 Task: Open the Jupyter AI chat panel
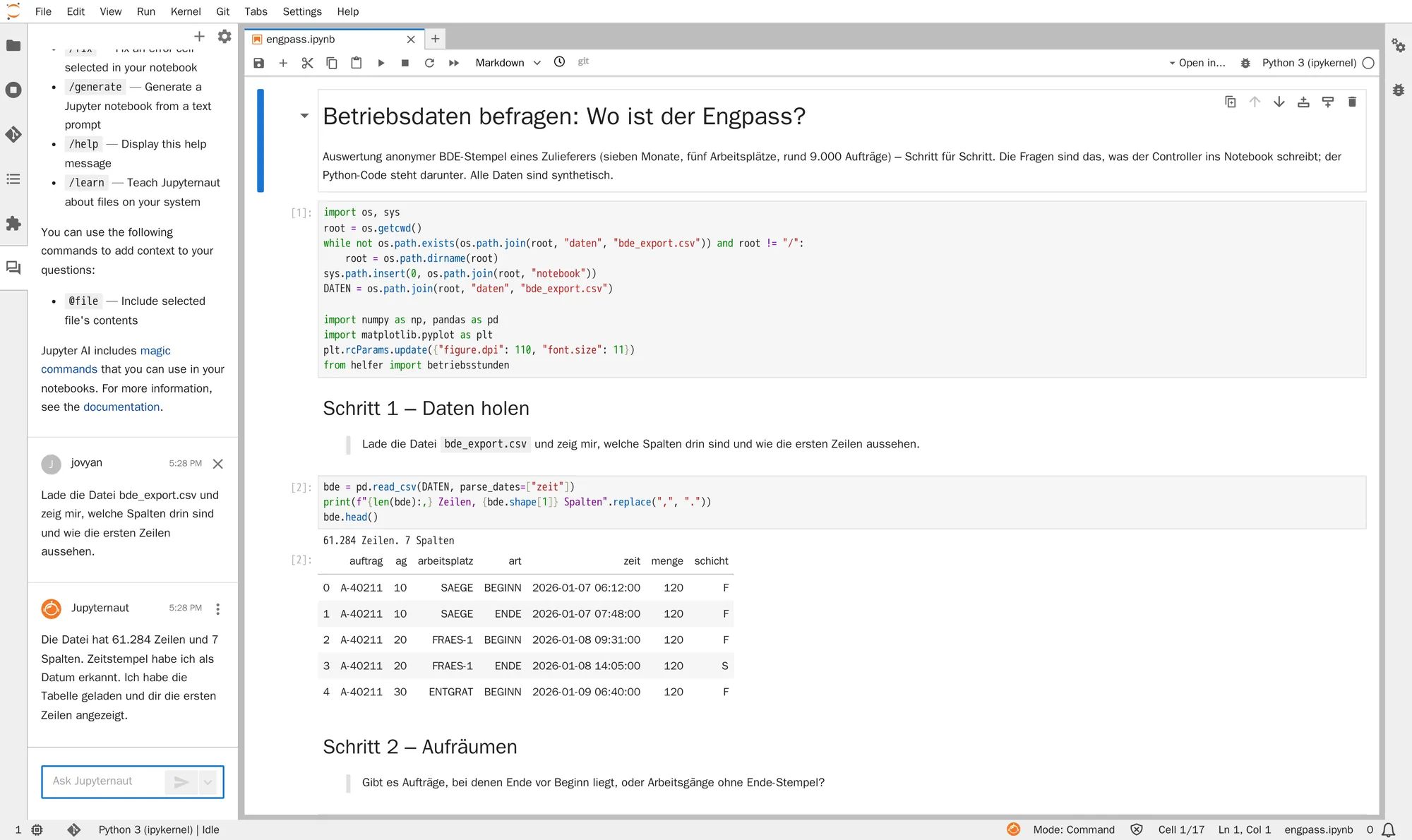point(13,268)
